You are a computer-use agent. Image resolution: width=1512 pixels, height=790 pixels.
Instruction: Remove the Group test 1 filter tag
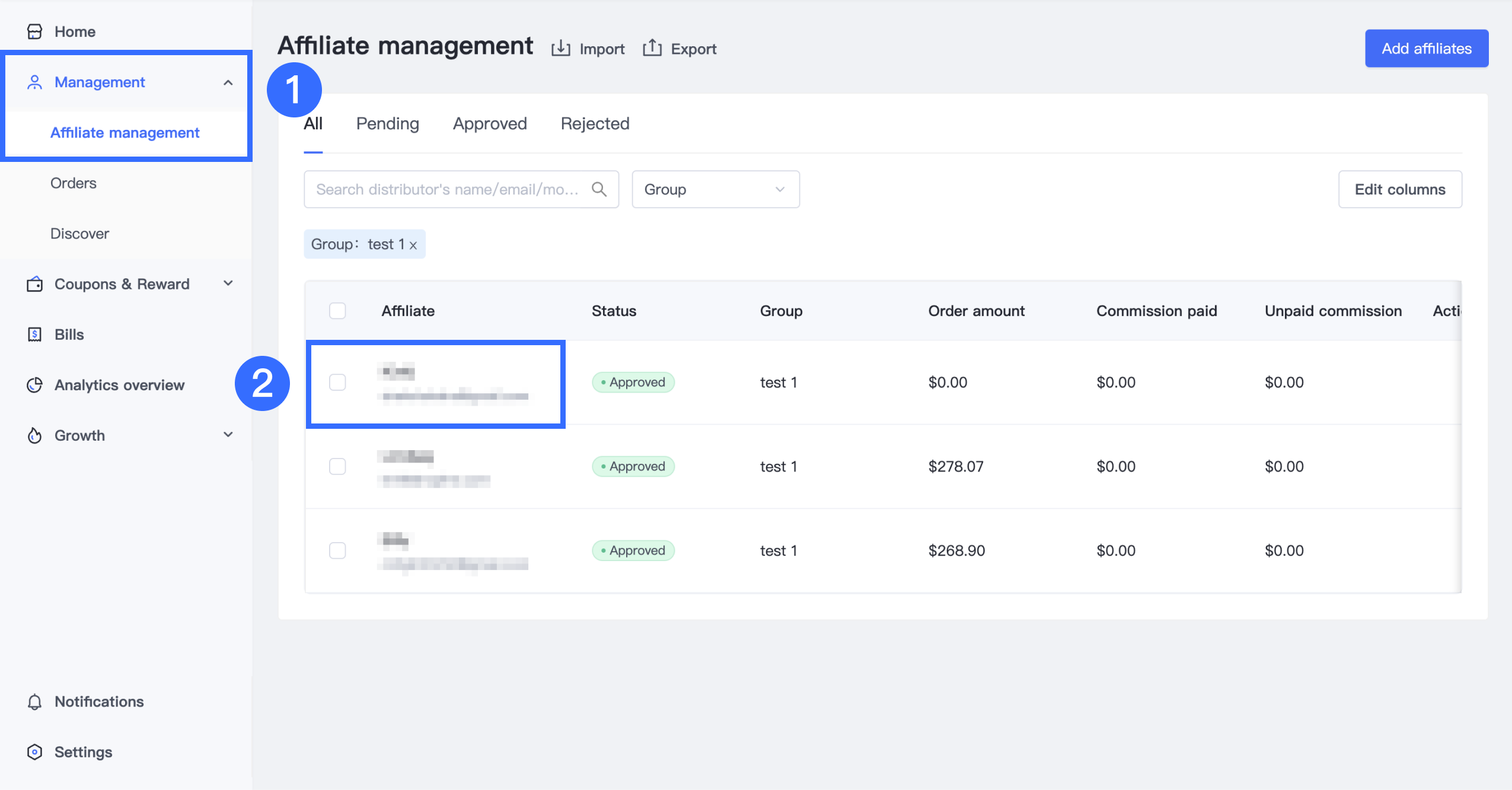coord(413,245)
